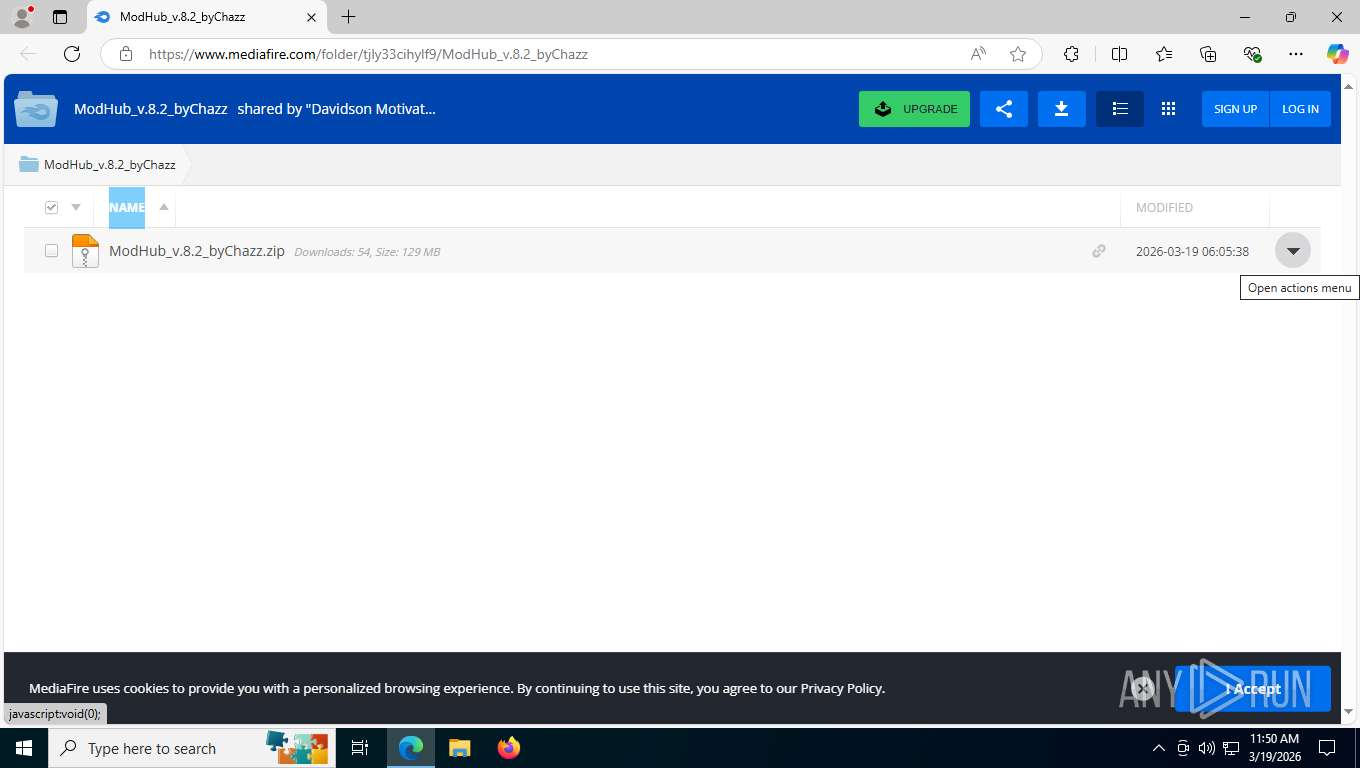
Task: Expand the selection options dropdown arrow
Action: click(x=76, y=208)
